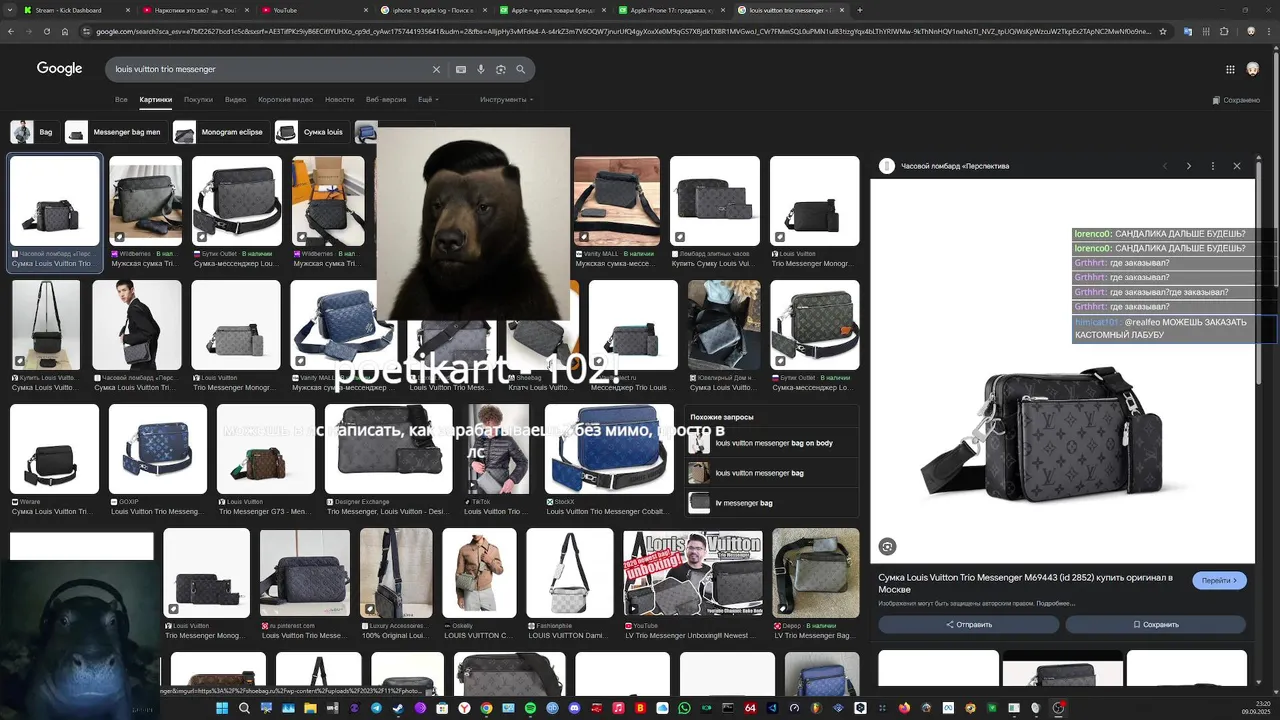This screenshot has width=1280, height=720.
Task: Open the Сохранено saved items link
Action: (x=1236, y=100)
